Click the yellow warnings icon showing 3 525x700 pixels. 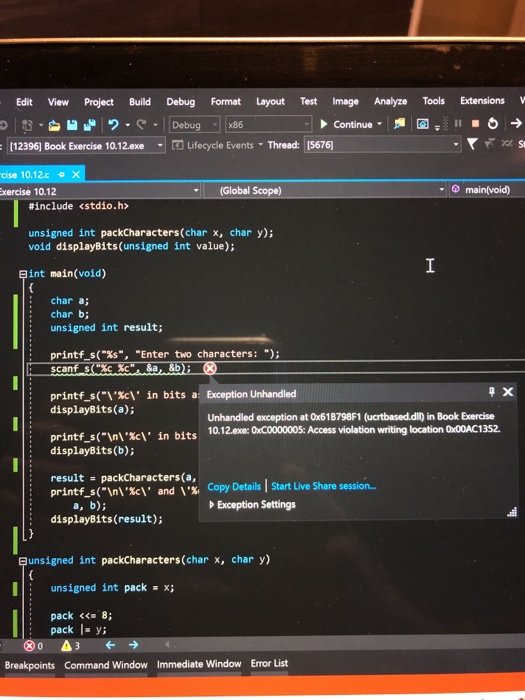pyautogui.click(x=66, y=646)
